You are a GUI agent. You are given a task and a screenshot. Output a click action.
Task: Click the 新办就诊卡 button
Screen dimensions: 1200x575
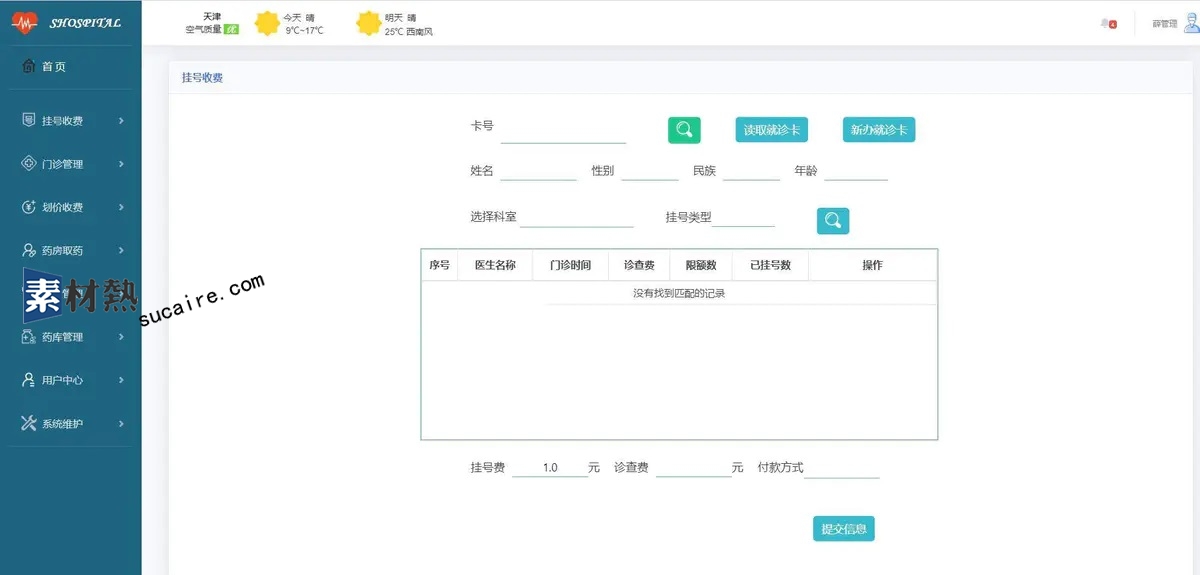pyautogui.click(x=878, y=130)
